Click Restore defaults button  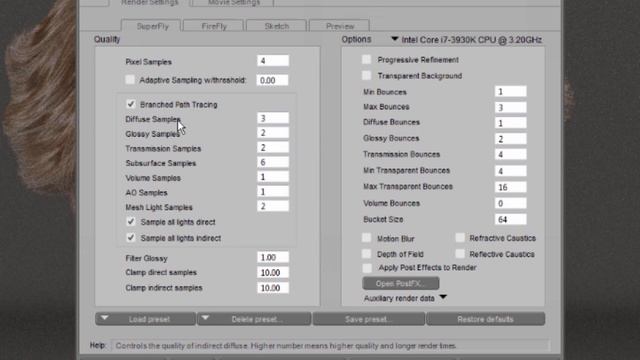(485, 319)
